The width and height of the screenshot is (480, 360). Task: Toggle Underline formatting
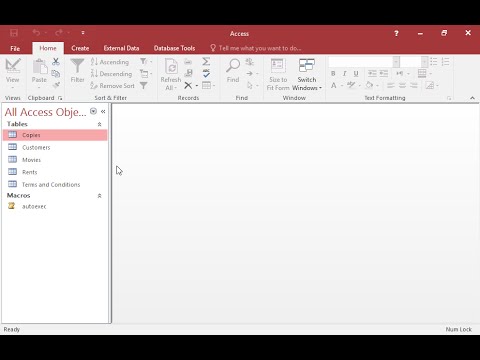[x=356, y=74]
